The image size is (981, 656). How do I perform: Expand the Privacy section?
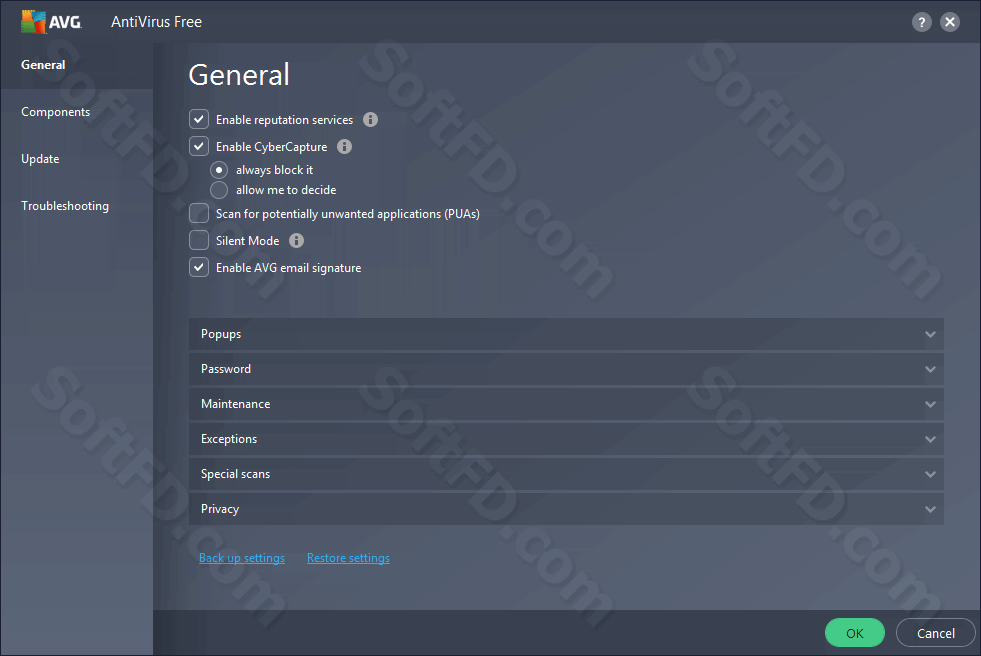[566, 509]
